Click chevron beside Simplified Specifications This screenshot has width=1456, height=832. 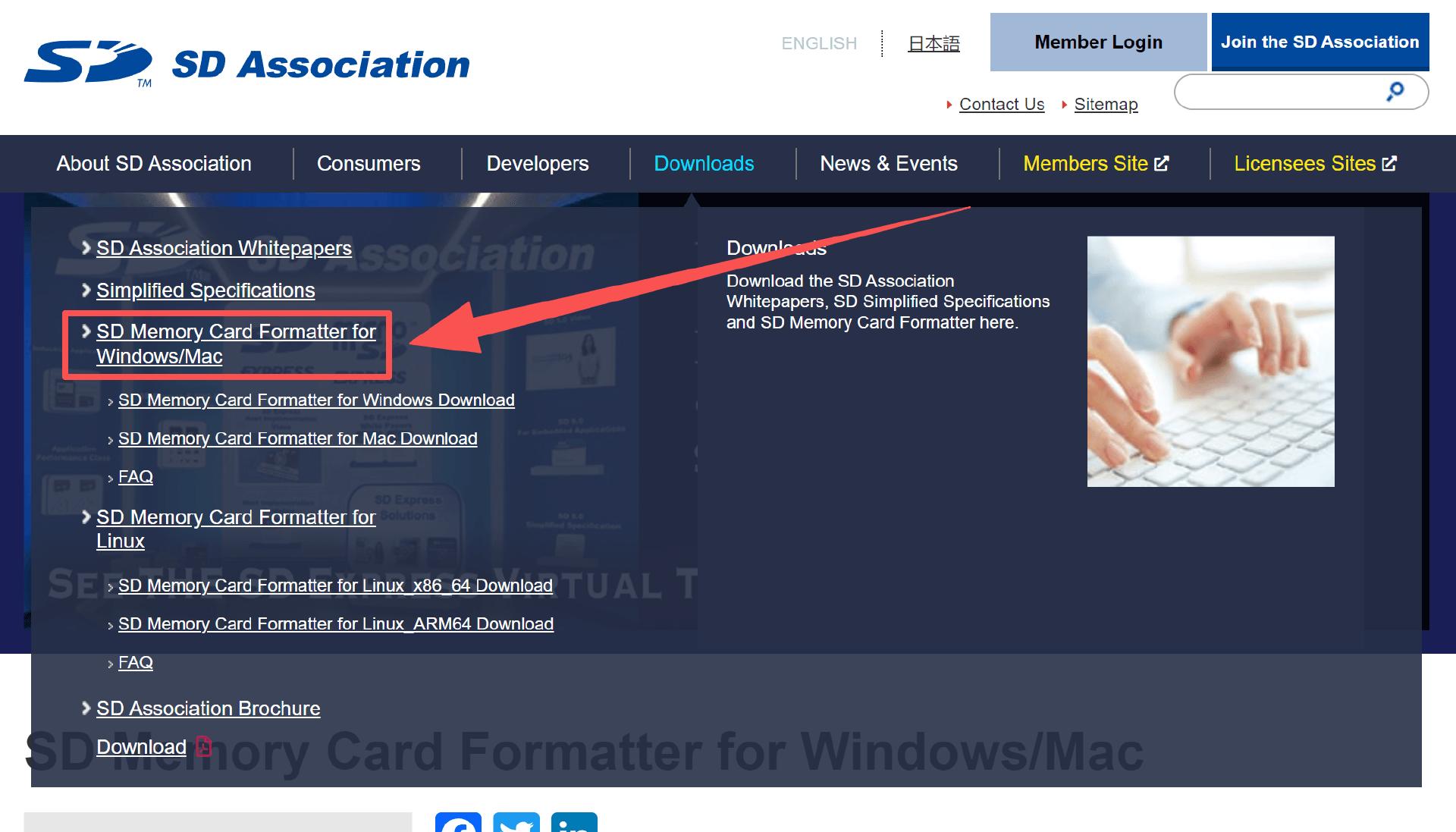click(x=86, y=290)
